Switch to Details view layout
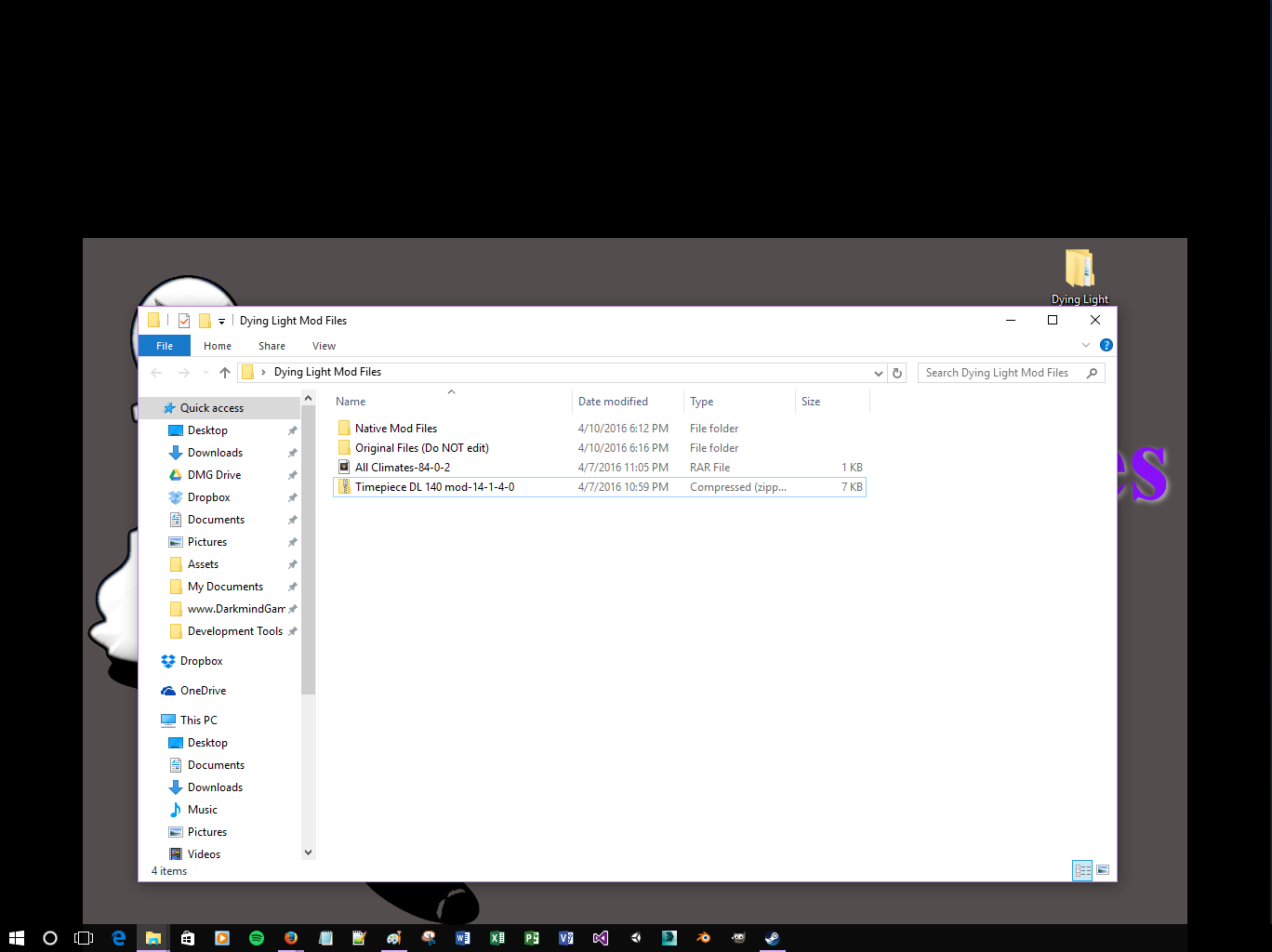The width and height of the screenshot is (1272, 952). click(1082, 870)
